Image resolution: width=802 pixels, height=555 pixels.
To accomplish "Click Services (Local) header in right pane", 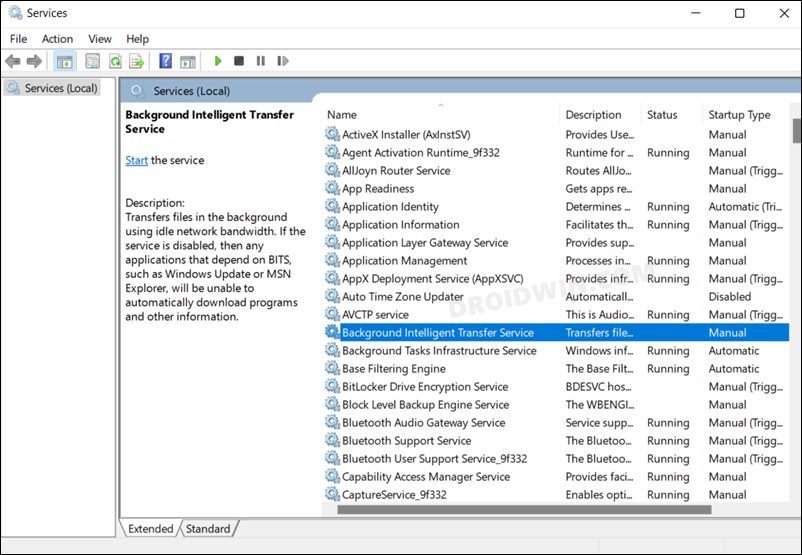I will point(191,91).
